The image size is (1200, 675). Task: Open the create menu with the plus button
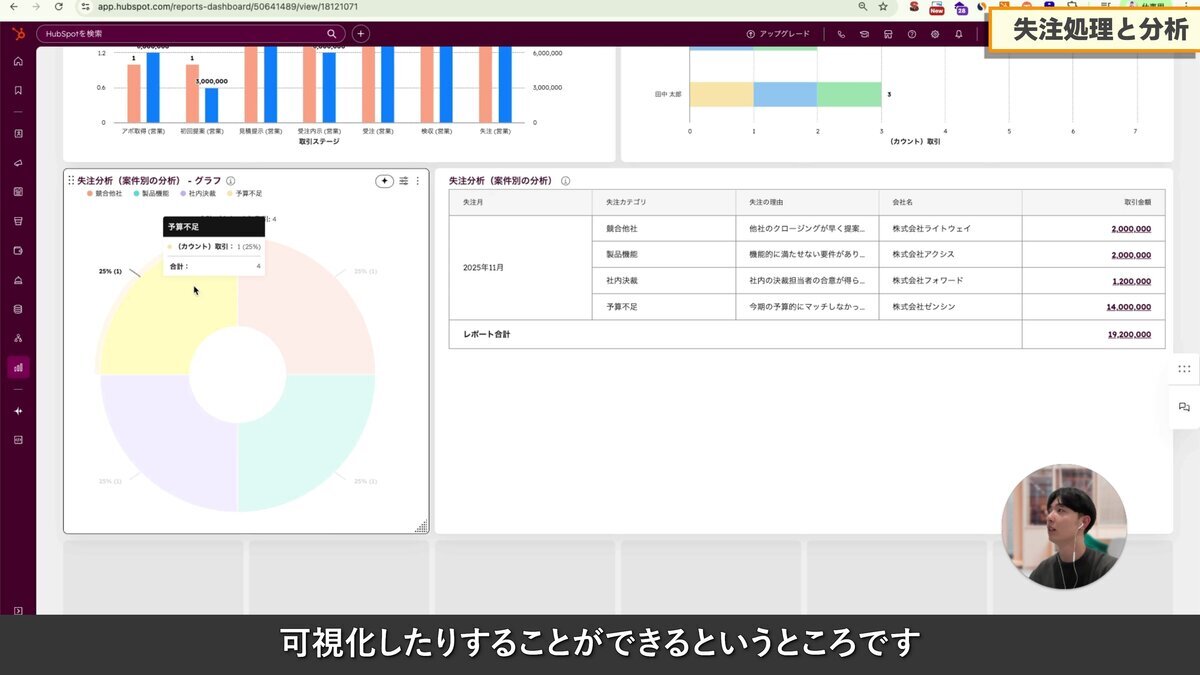[x=360, y=33]
